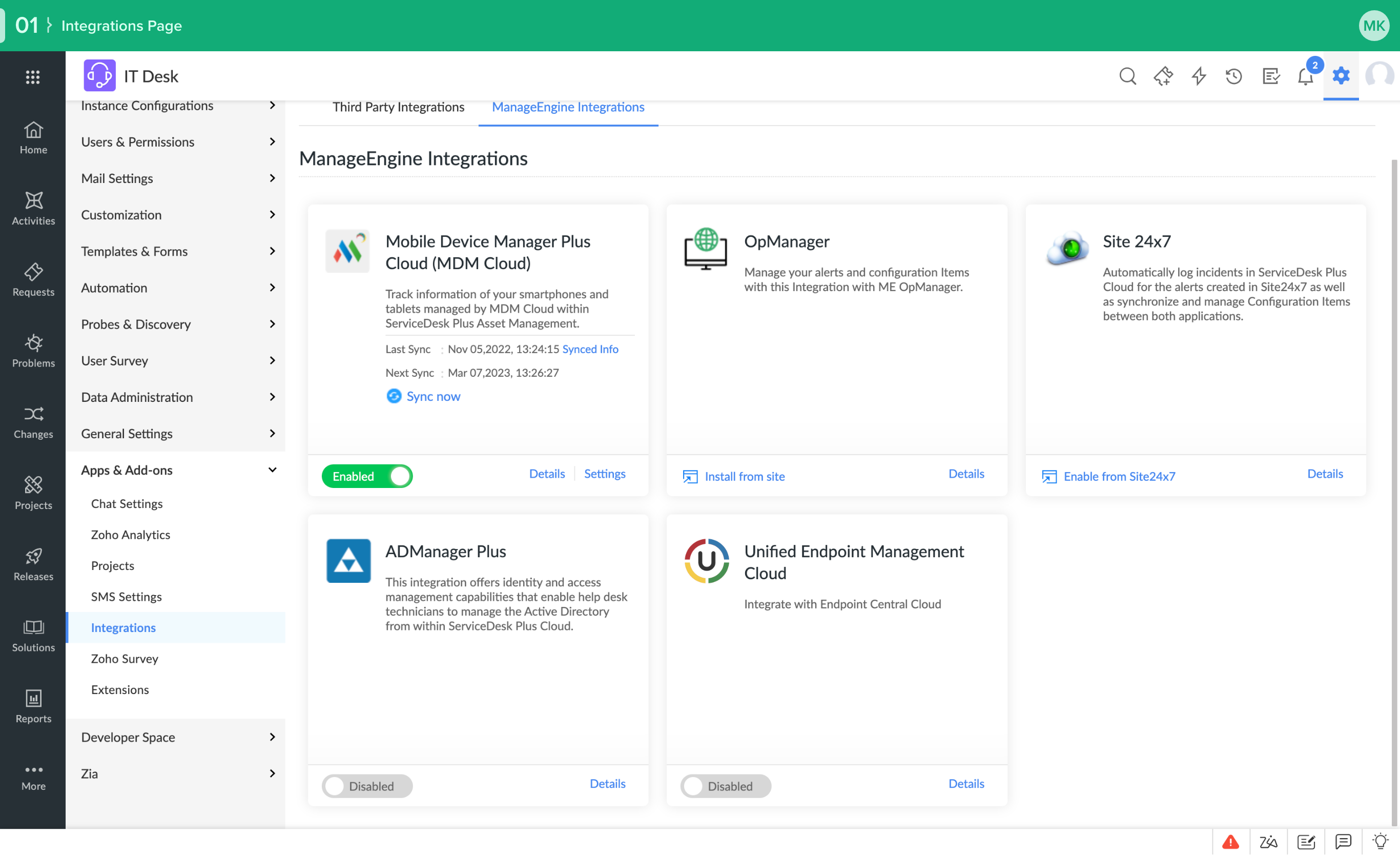The height and width of the screenshot is (855, 1400).
Task: Enable the ADManager Plus integration toggle
Action: pos(367,786)
